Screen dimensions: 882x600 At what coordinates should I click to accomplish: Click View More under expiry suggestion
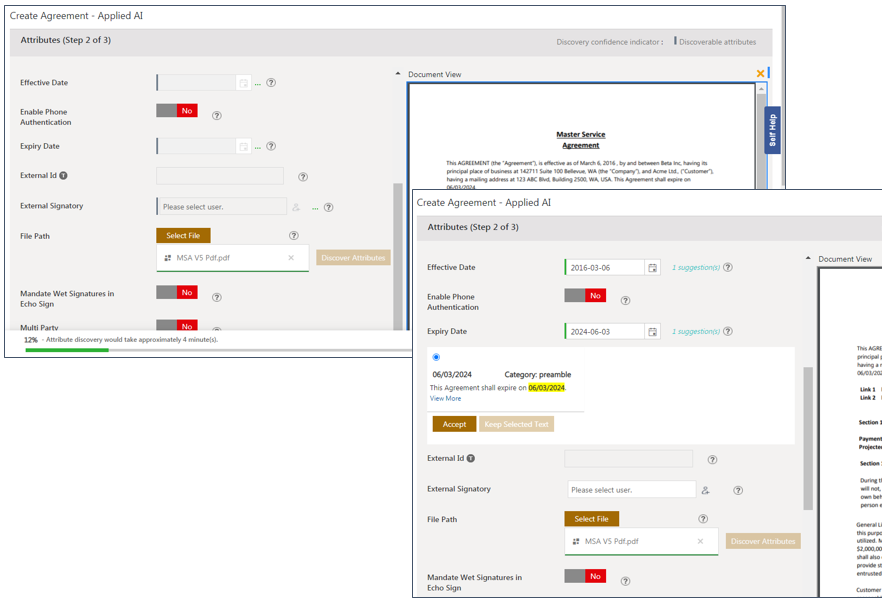(x=446, y=398)
